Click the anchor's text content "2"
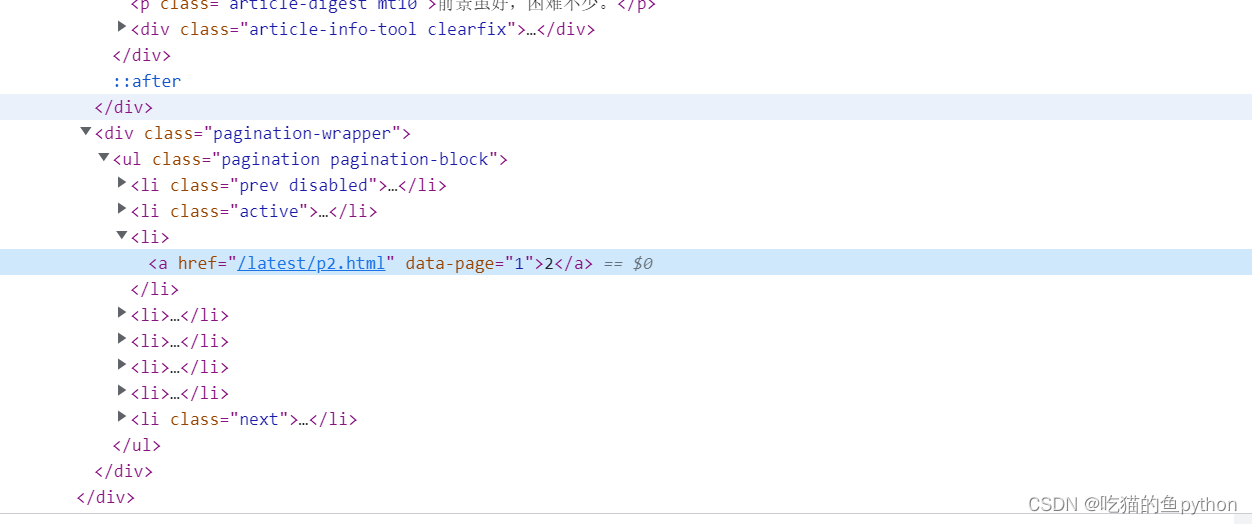This screenshot has width=1252, height=524. pyautogui.click(x=549, y=264)
